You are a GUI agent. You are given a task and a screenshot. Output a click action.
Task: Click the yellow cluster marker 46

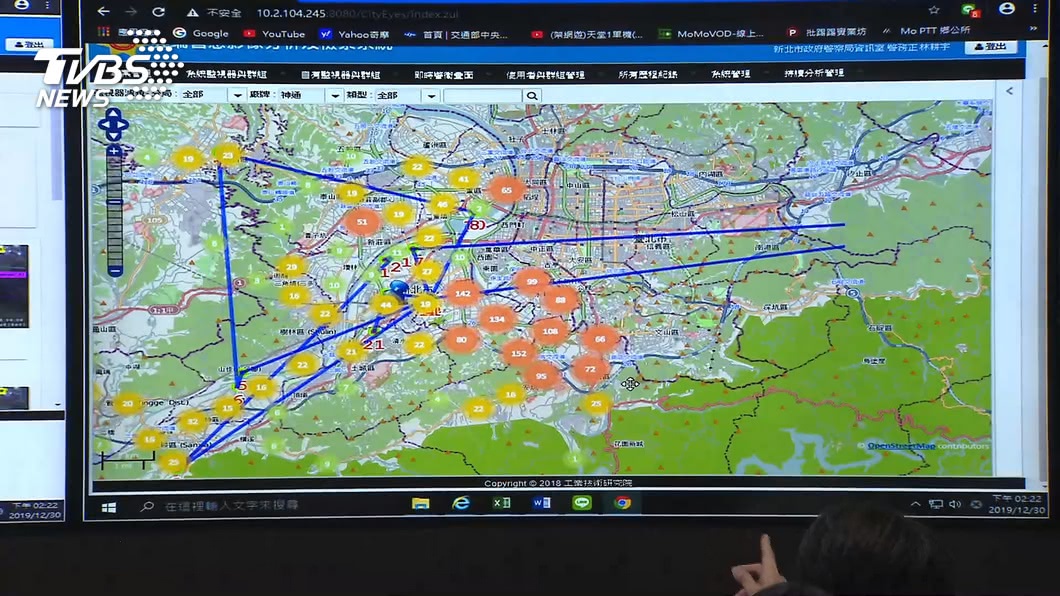(x=442, y=203)
